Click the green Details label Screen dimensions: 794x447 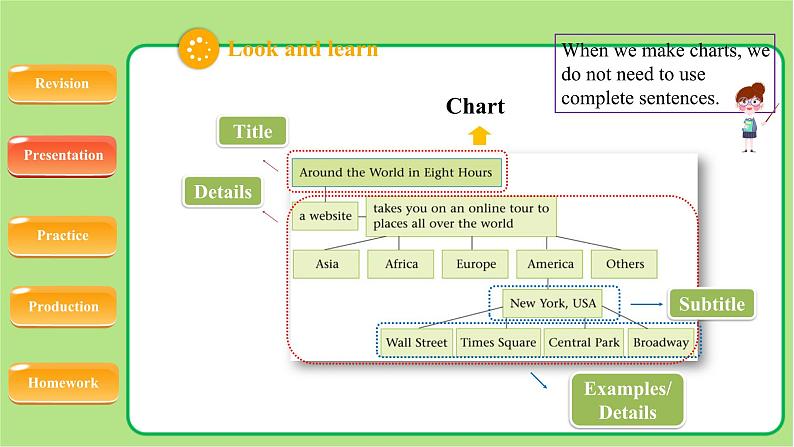[x=222, y=192]
